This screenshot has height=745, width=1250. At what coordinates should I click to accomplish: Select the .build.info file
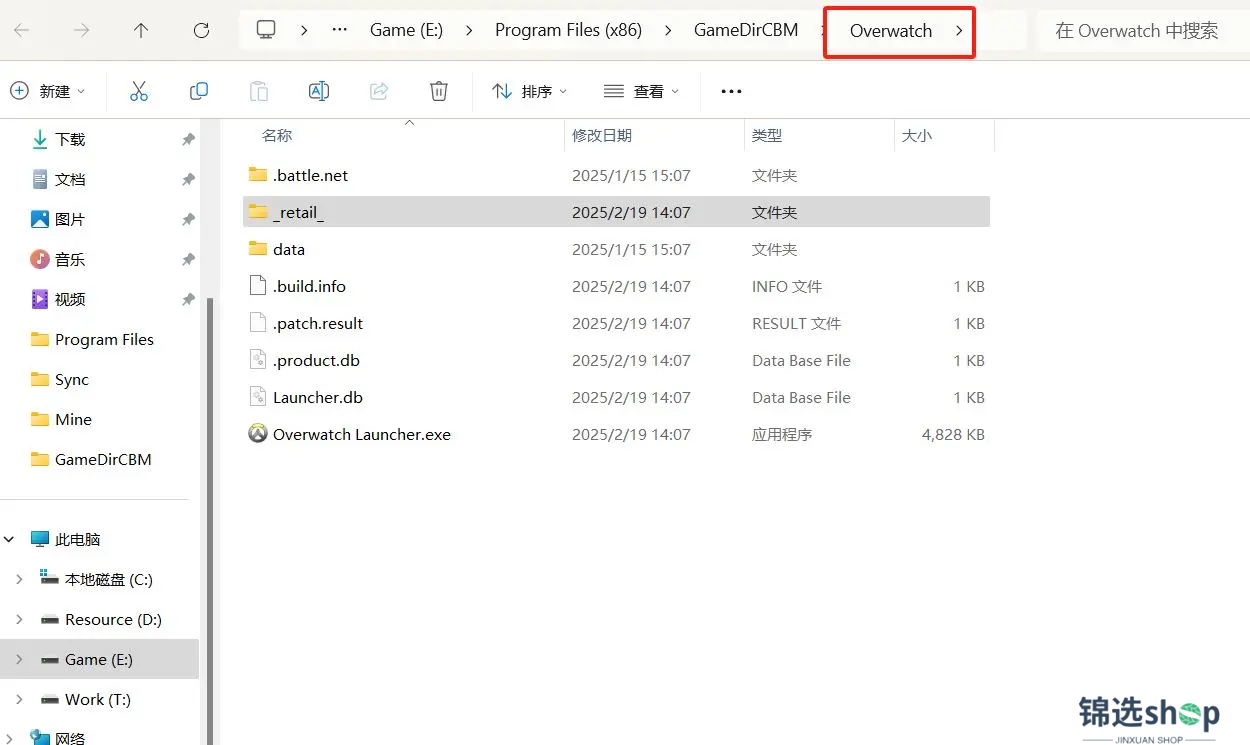tap(616, 286)
